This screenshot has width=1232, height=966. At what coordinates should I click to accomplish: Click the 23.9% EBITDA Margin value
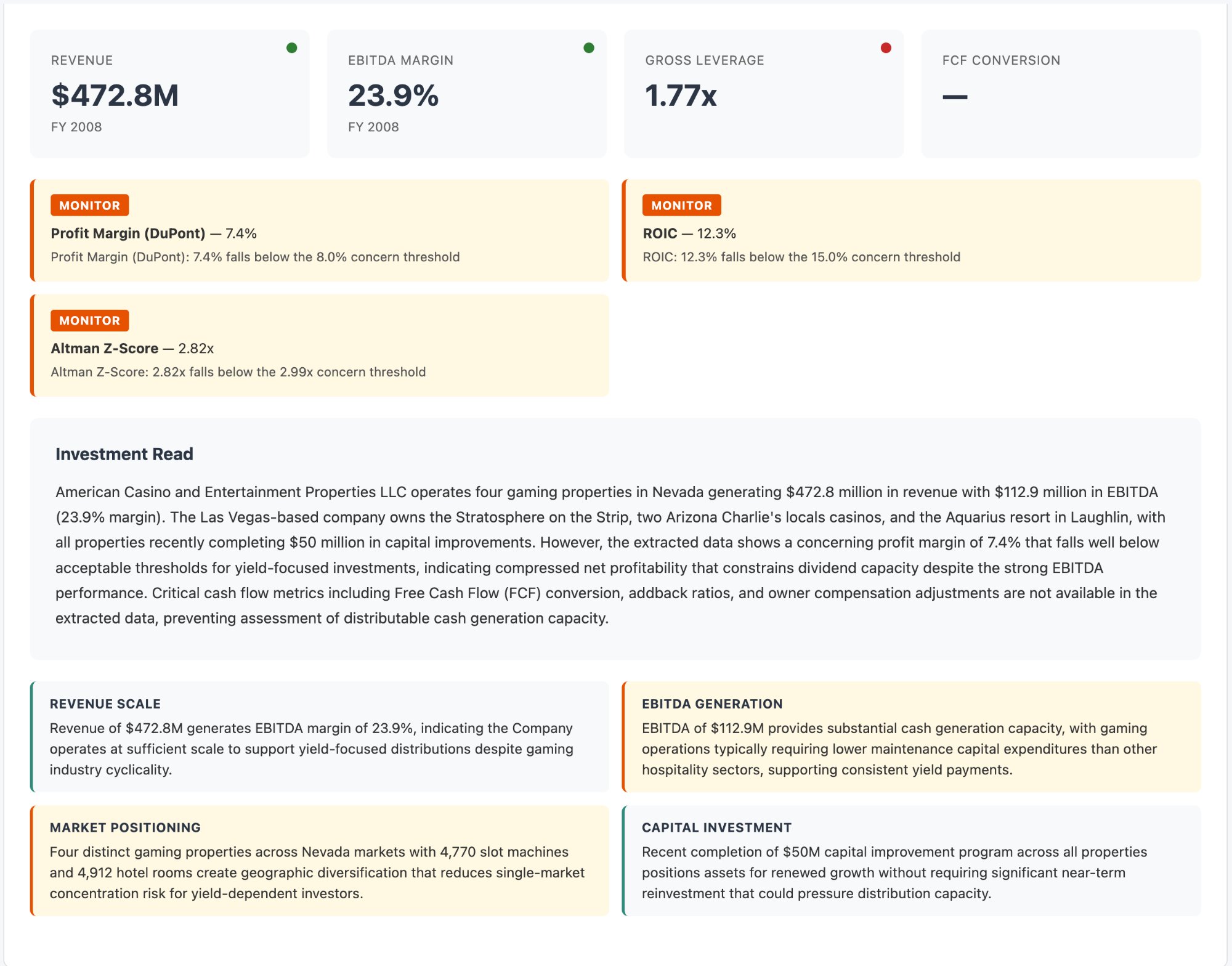(x=393, y=96)
